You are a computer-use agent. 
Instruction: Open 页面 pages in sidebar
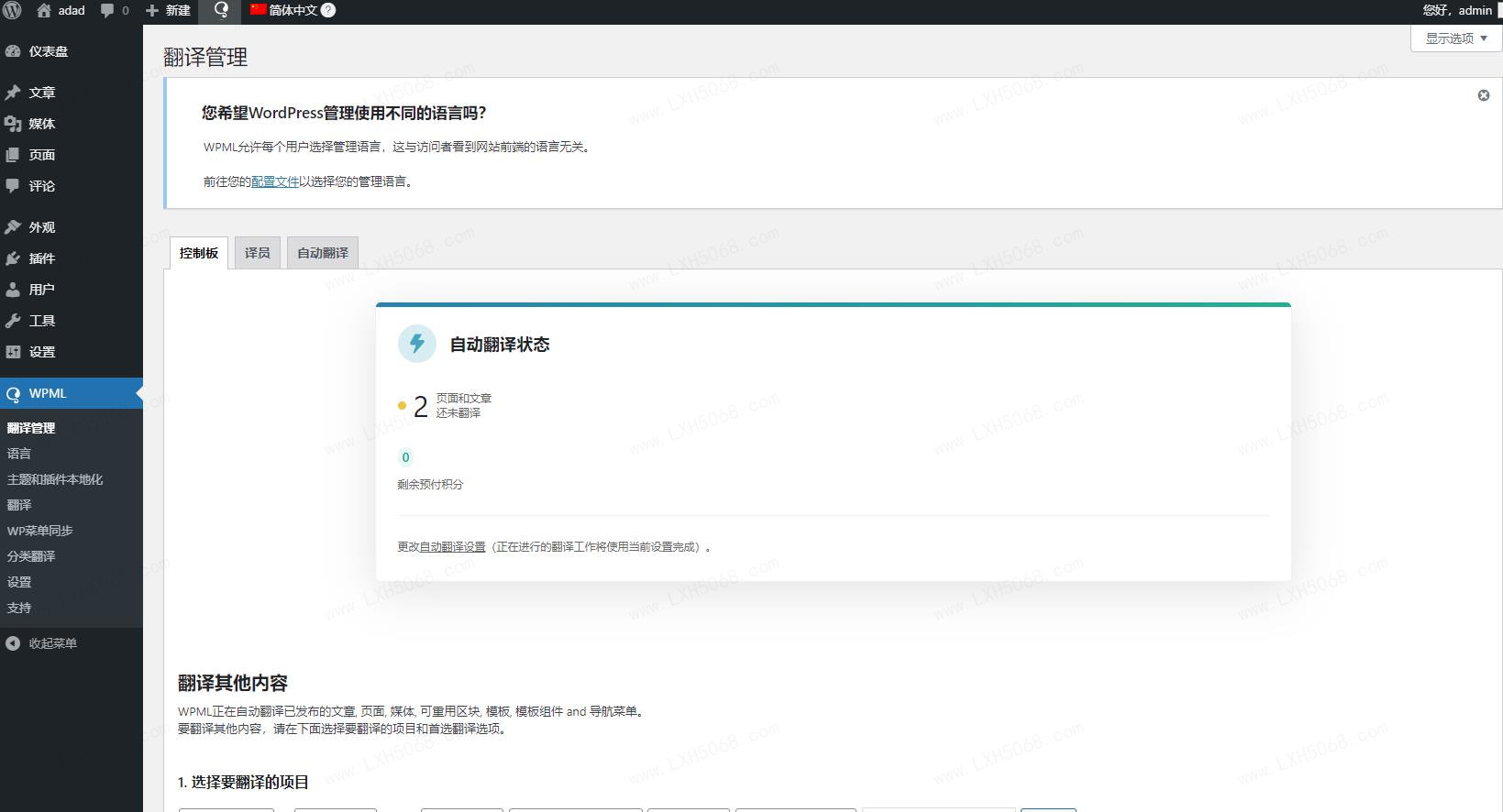[72, 155]
